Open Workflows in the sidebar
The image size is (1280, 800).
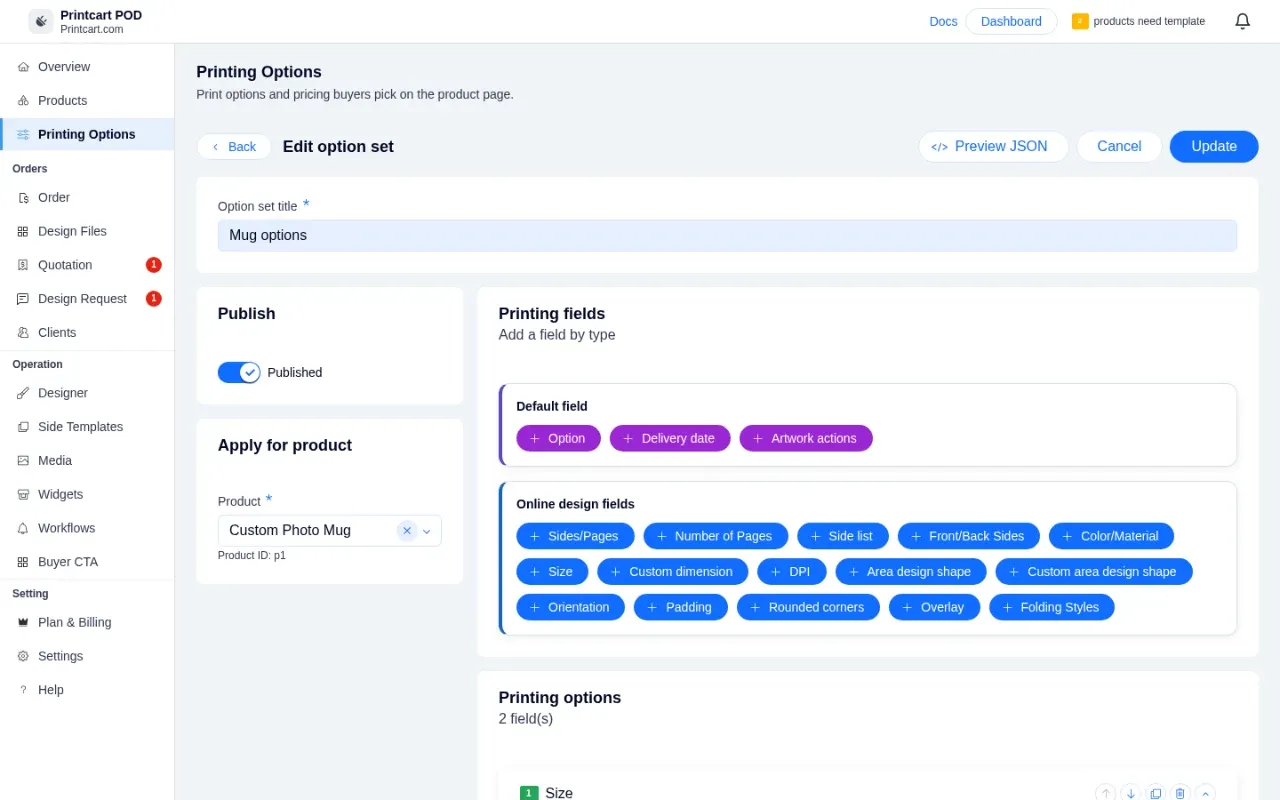tap(87, 528)
